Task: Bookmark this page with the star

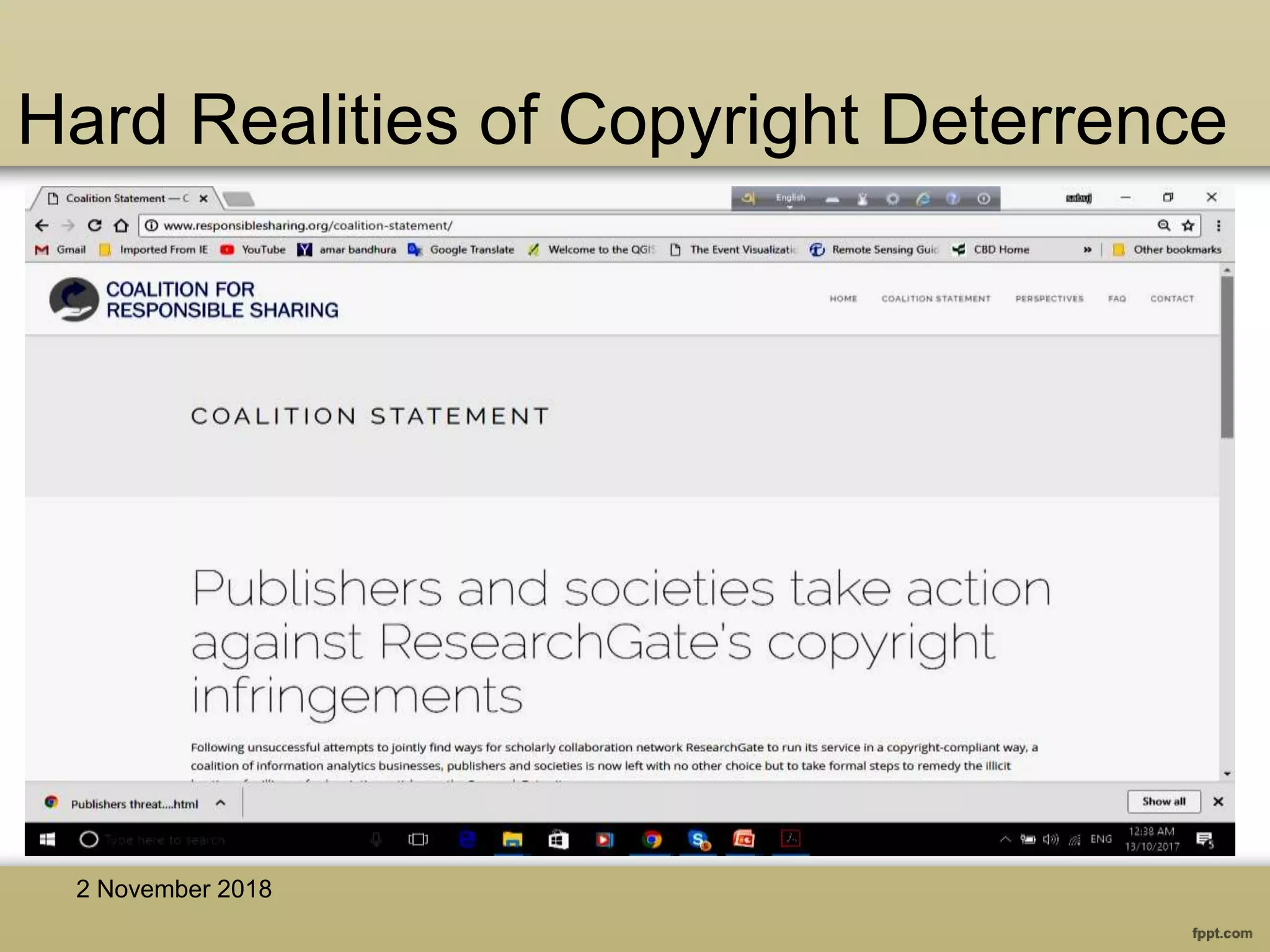Action: [x=1188, y=226]
